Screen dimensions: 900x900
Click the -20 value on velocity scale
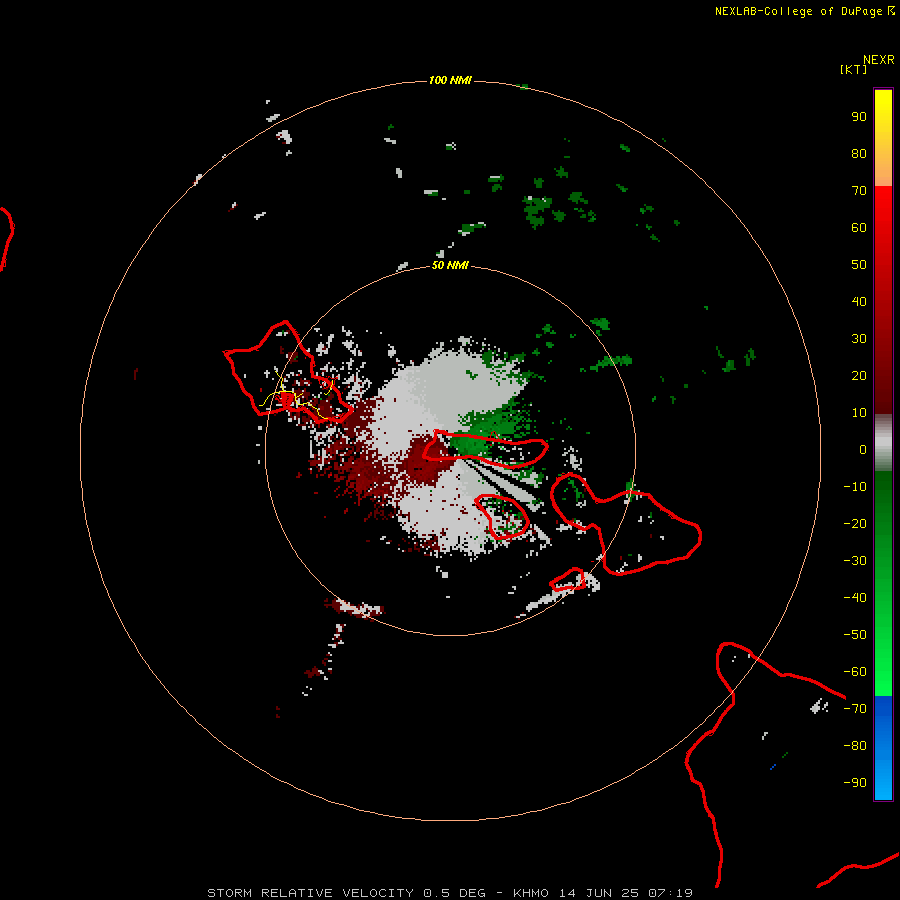[x=855, y=523]
